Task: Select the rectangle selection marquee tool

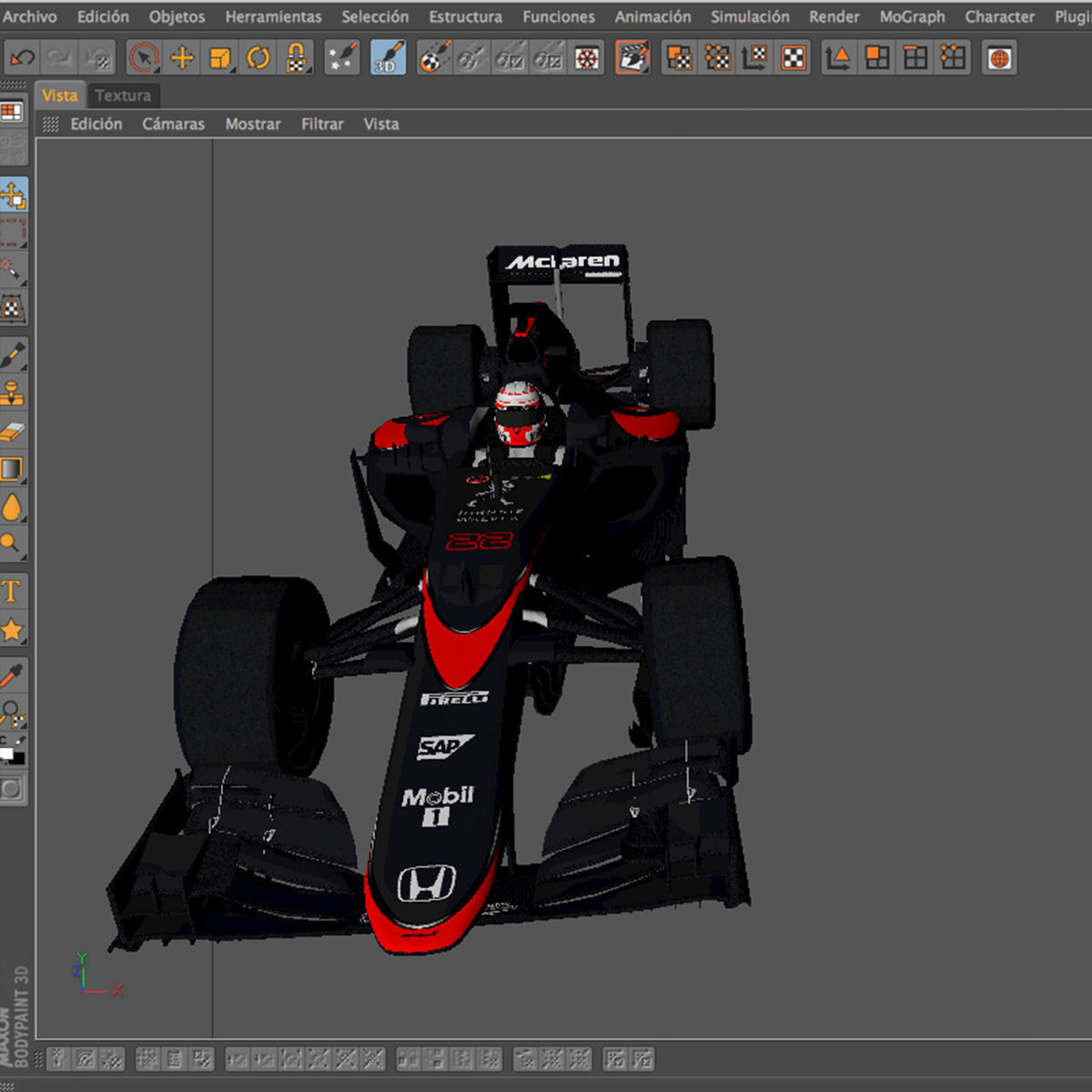Action: coord(13,233)
